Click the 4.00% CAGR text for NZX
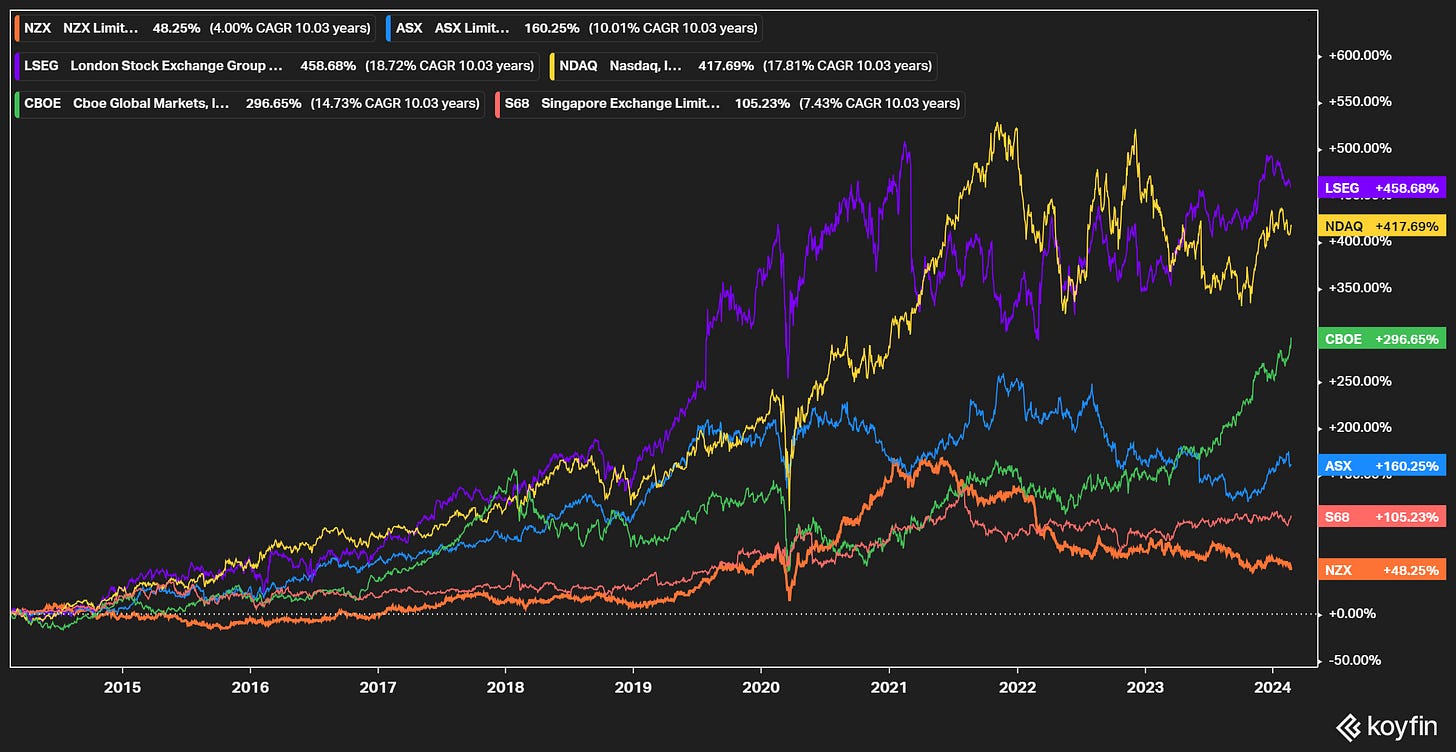This screenshot has height=752, width=1456. pyautogui.click(x=290, y=28)
